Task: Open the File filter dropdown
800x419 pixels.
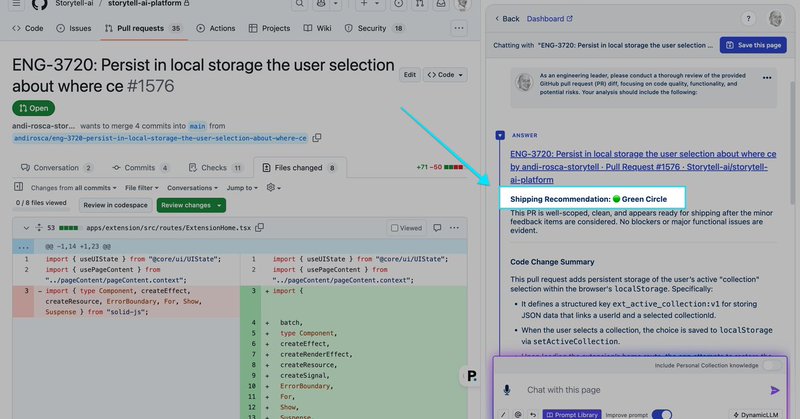Action: coord(142,188)
